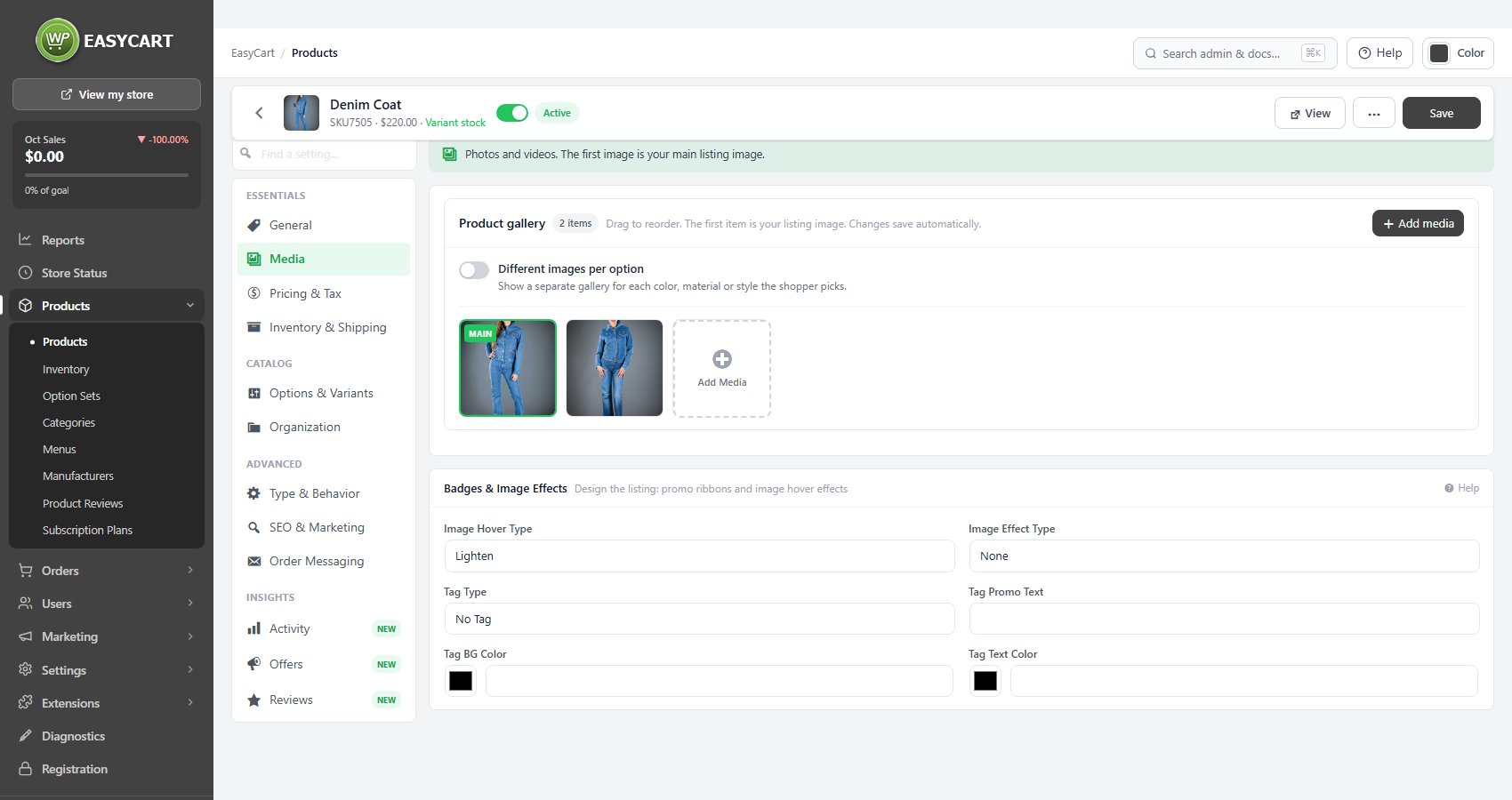Select the MAIN denim coat thumbnail
1512x800 pixels.
click(x=508, y=368)
